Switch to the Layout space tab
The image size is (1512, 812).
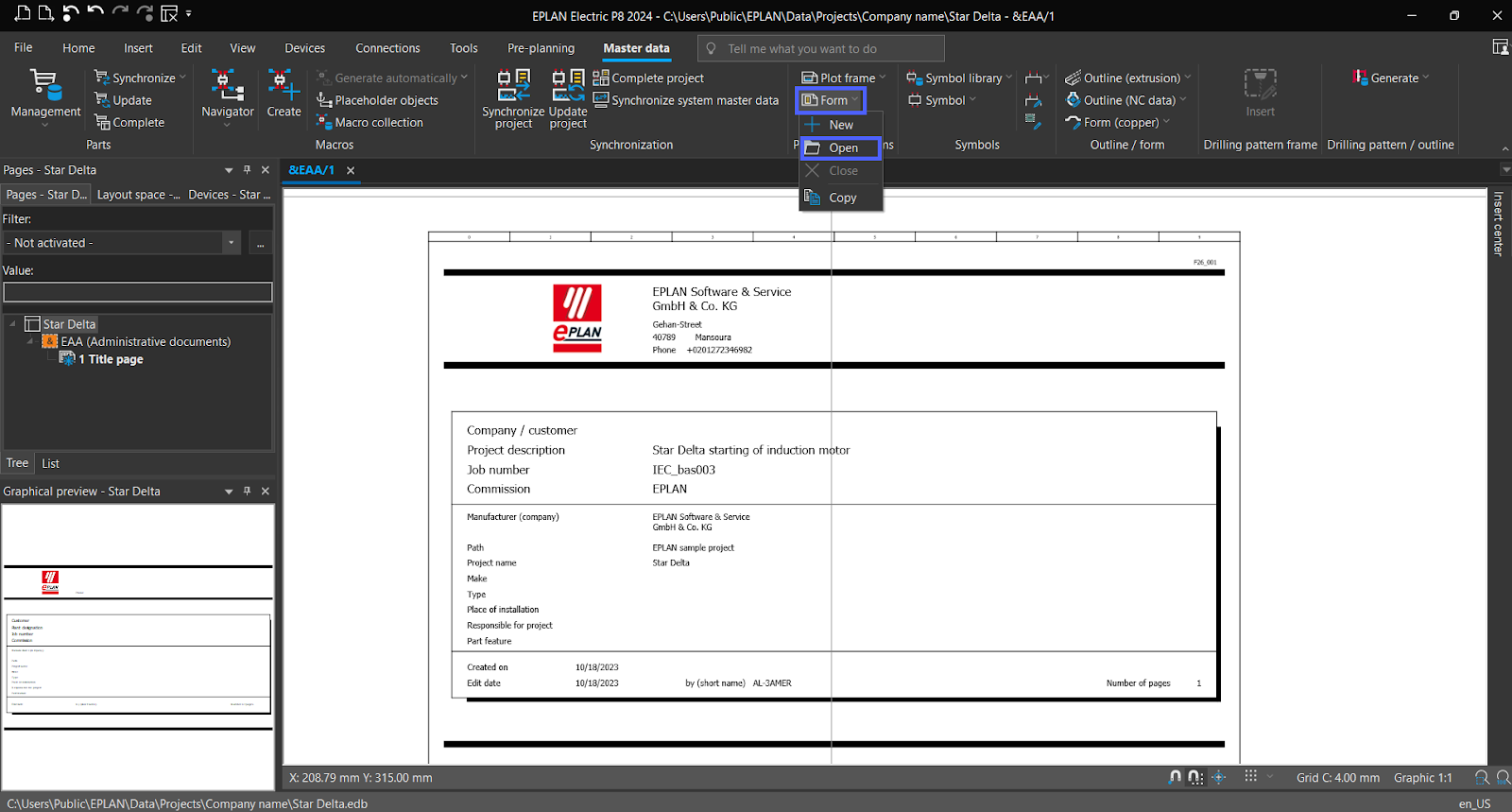tap(138, 195)
